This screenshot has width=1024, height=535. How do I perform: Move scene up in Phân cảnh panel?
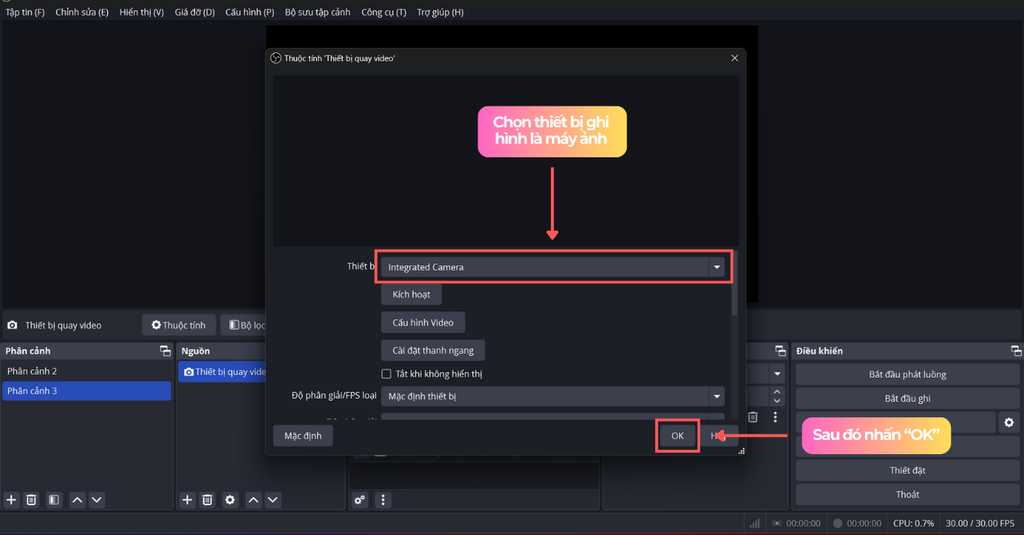(77, 500)
